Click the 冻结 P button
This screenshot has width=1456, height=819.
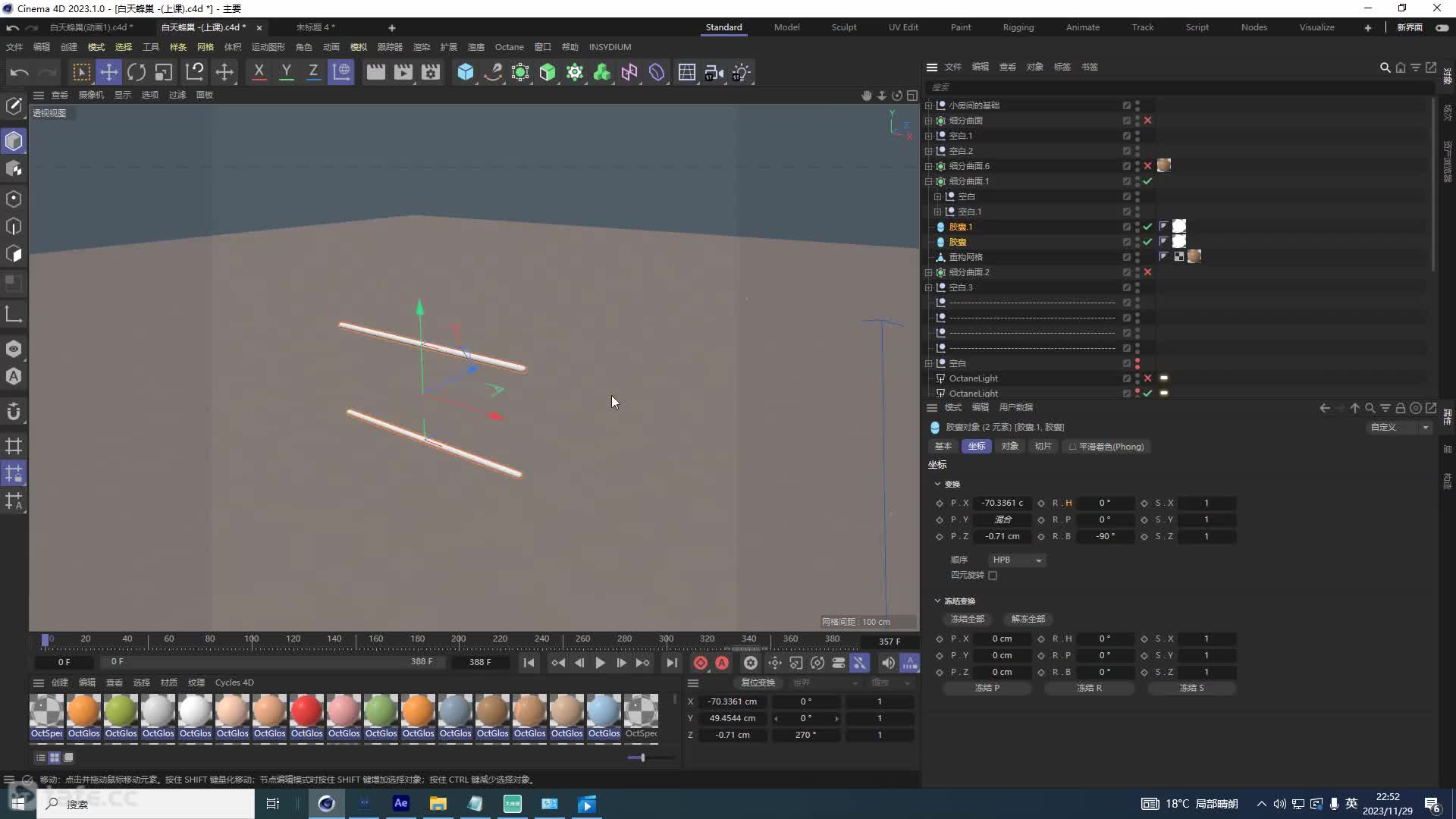click(x=987, y=688)
